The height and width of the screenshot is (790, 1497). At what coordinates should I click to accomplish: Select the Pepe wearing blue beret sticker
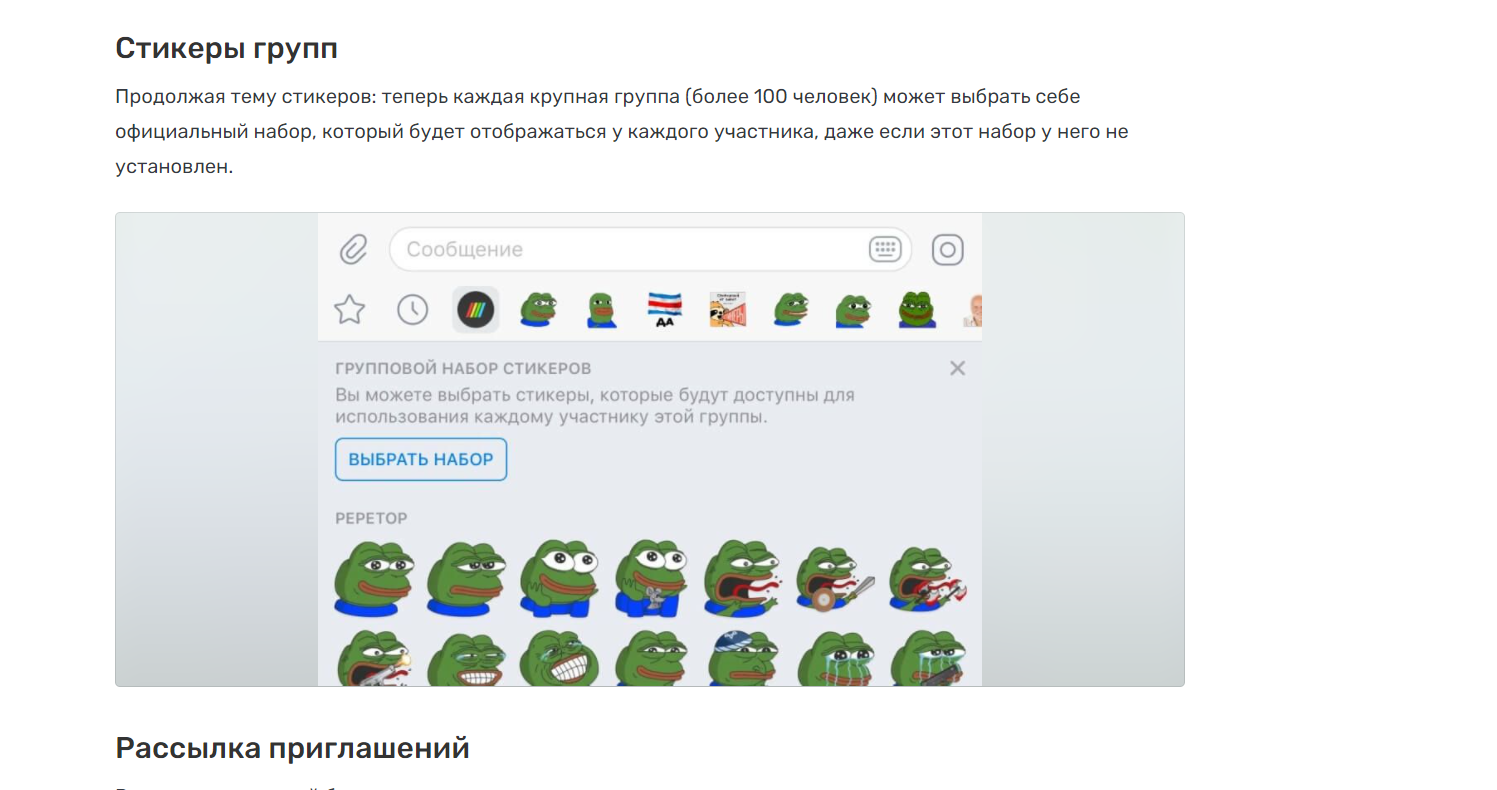click(744, 659)
